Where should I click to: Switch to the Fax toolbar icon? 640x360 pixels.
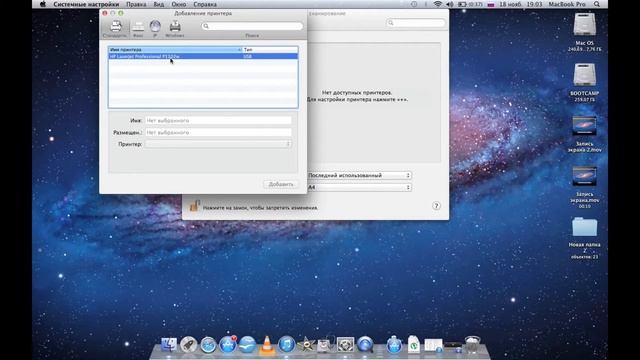138,29
